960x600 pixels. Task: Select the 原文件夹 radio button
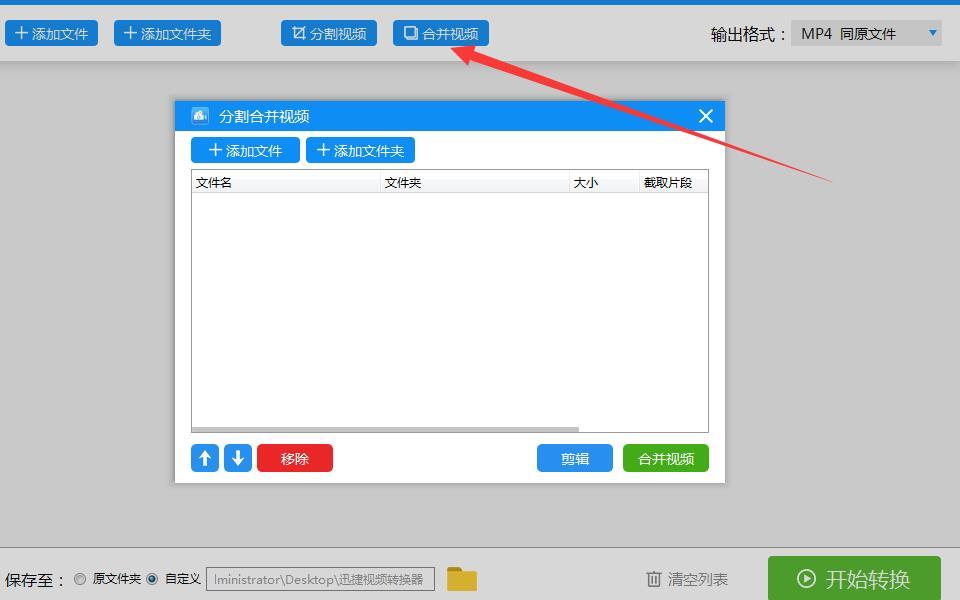click(x=80, y=579)
